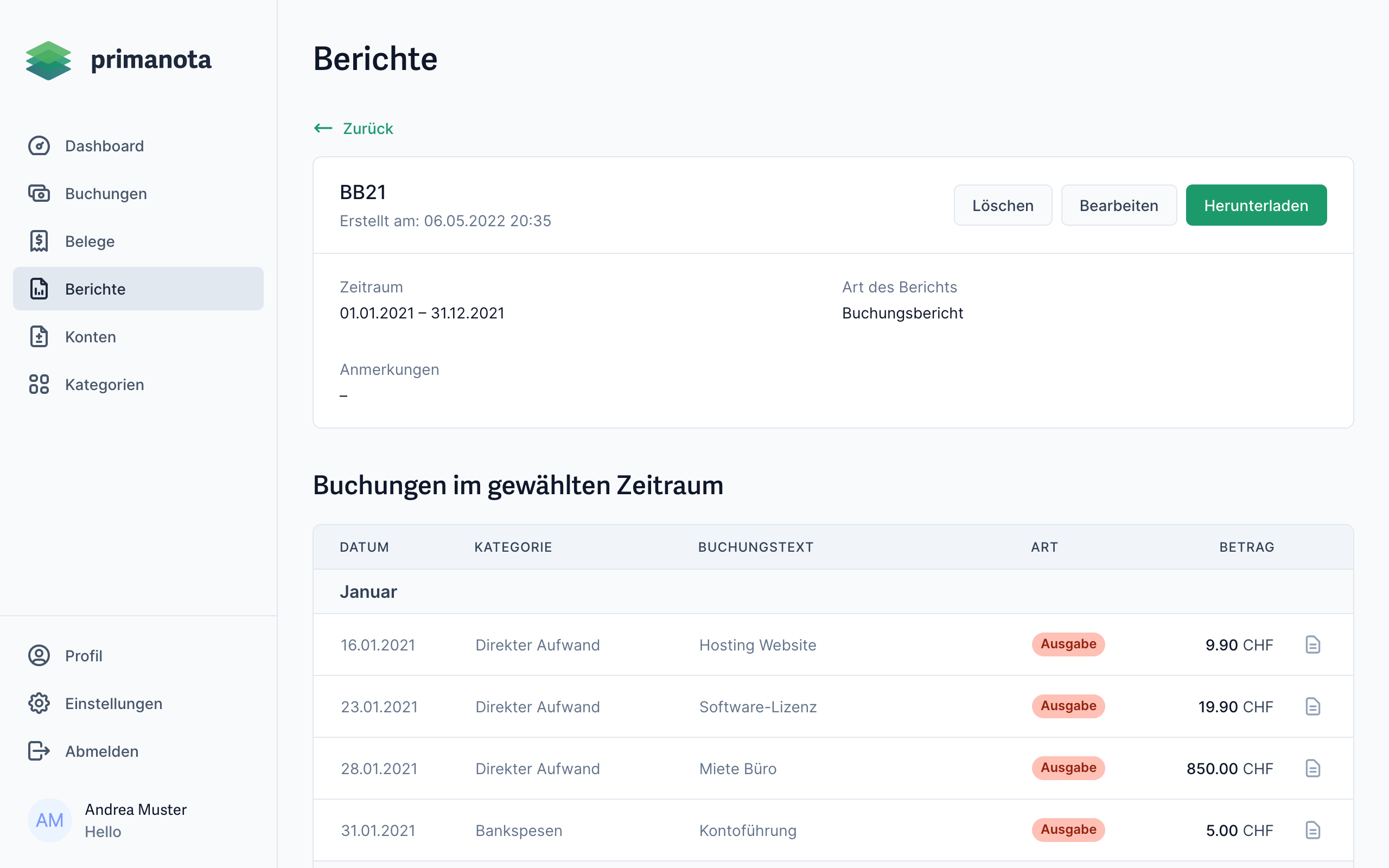The width and height of the screenshot is (1389, 868).
Task: Click the Löschen button
Action: tap(1003, 205)
